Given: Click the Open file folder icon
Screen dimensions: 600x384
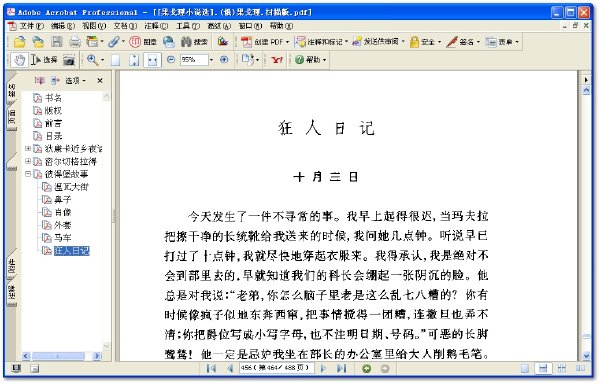Looking at the screenshot, I should 20,42.
